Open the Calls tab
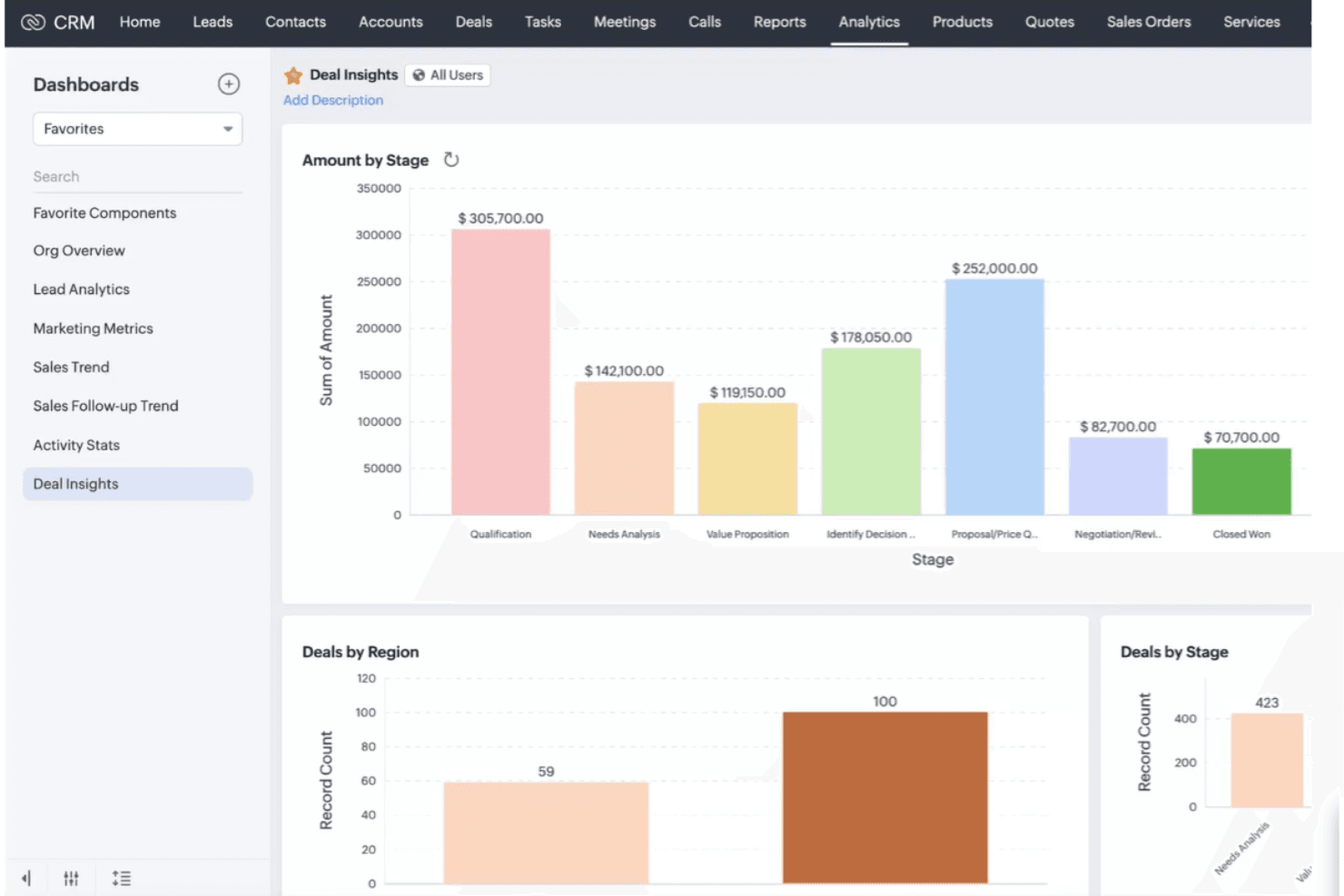1344x896 pixels. tap(705, 22)
